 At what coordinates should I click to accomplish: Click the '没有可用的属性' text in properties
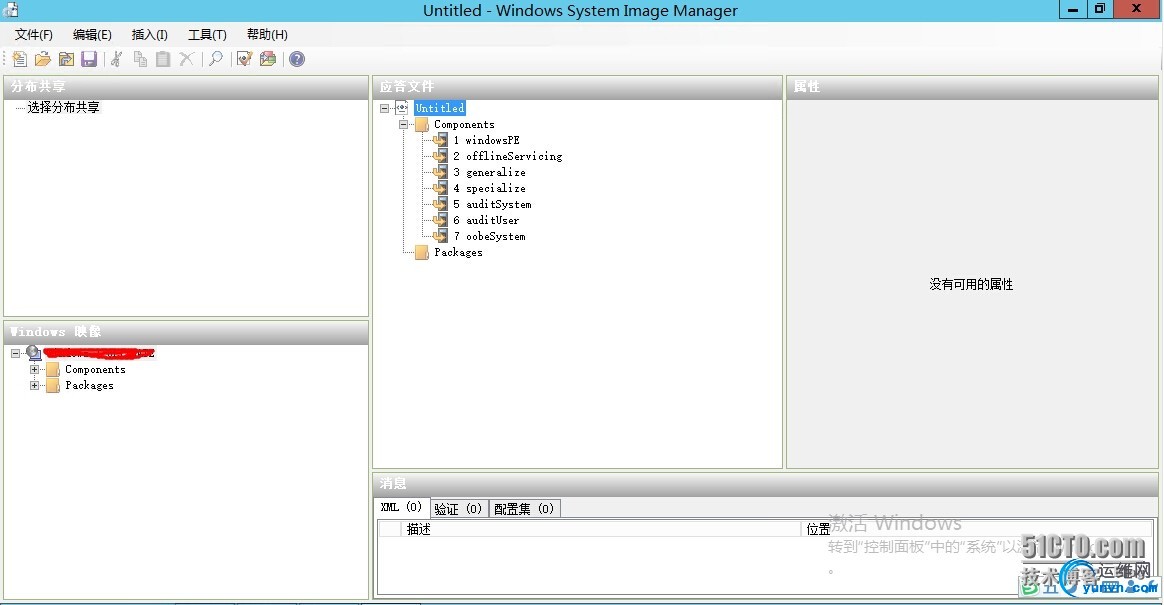click(971, 284)
